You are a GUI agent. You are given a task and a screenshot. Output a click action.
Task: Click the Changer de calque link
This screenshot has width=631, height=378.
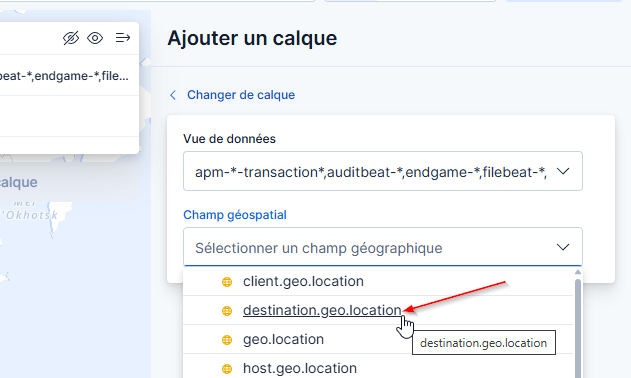pyautogui.click(x=241, y=95)
